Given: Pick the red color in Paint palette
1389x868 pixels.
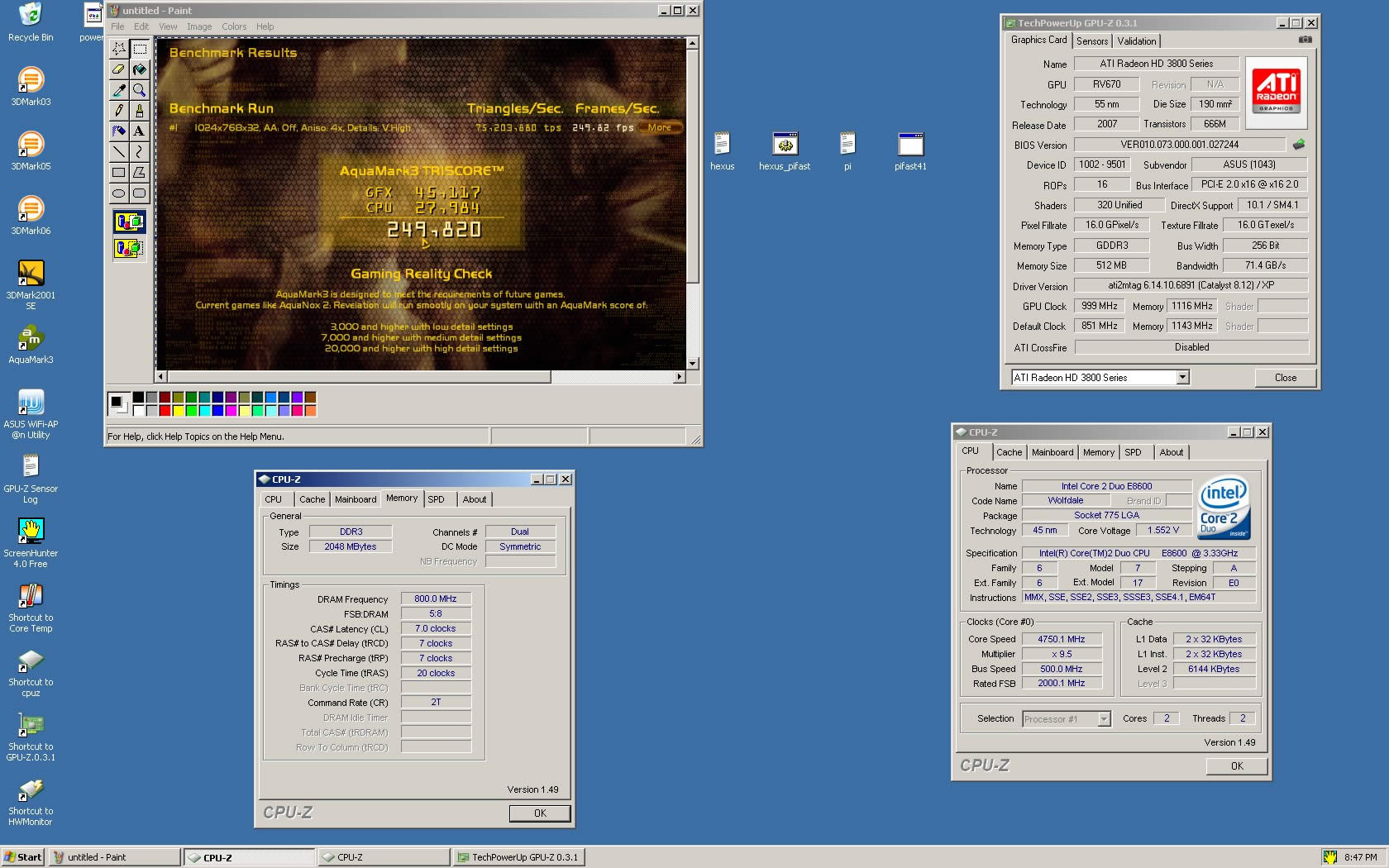Looking at the screenshot, I should coord(165,410).
